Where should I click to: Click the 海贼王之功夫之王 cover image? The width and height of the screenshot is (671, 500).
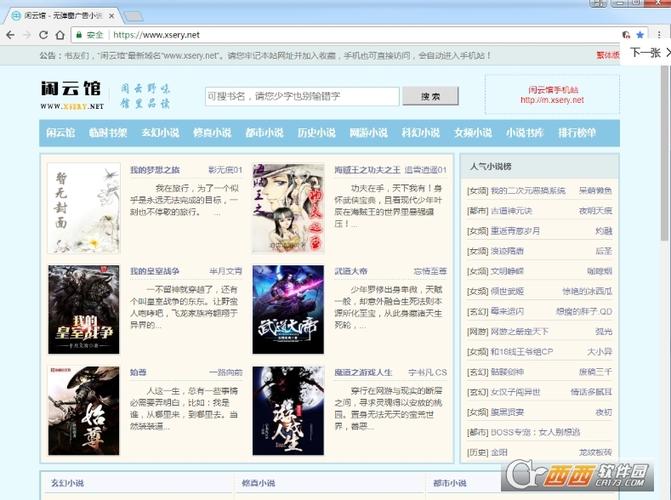[288, 208]
